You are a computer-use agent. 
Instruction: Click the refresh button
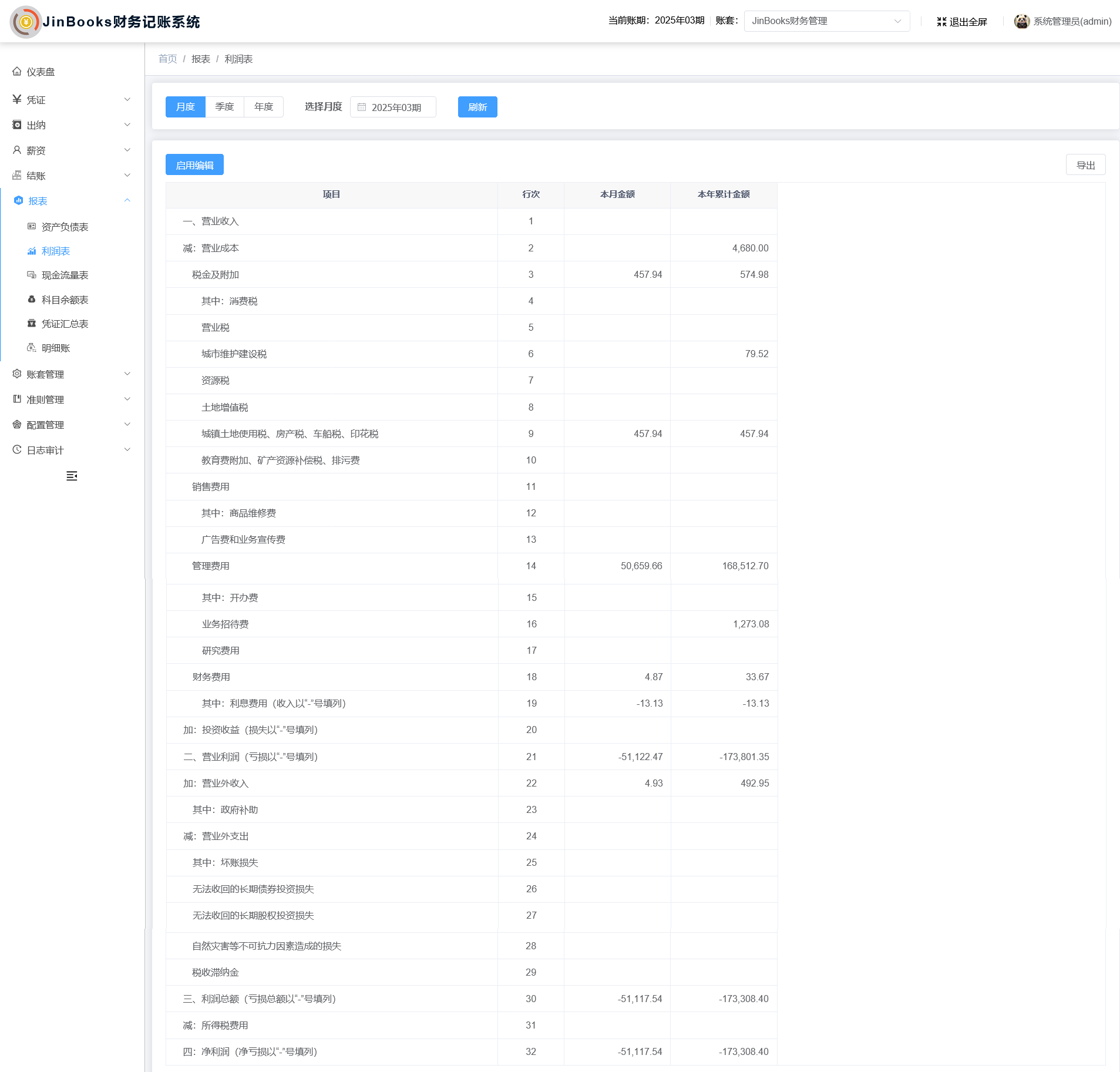pos(477,107)
